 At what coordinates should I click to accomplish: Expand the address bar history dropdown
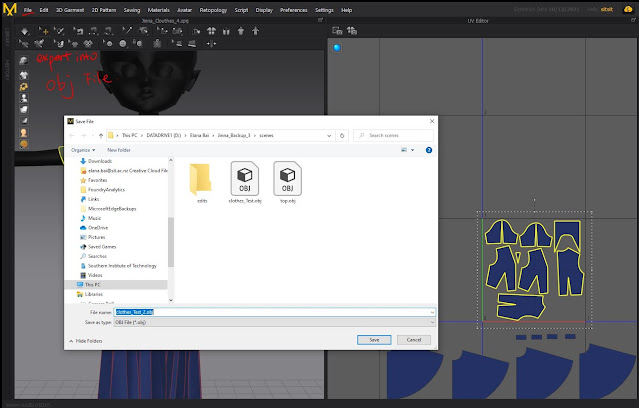coord(329,136)
